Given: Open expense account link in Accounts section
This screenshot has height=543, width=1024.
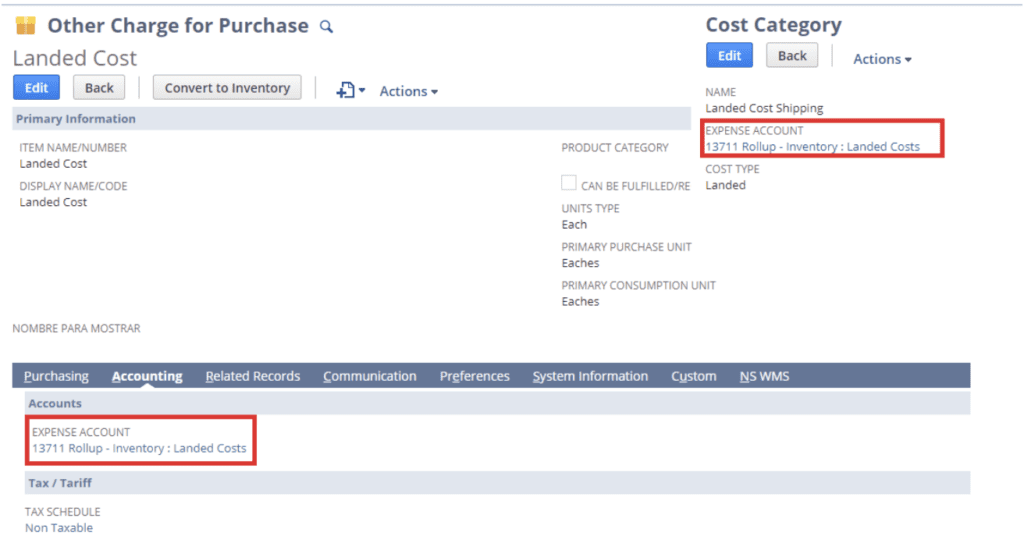Looking at the screenshot, I should 139,448.
